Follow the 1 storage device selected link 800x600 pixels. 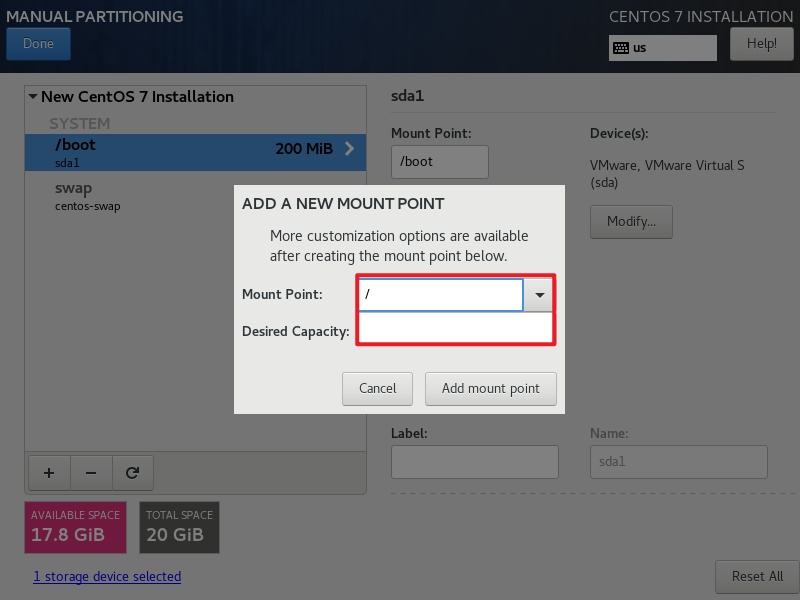coord(107,576)
